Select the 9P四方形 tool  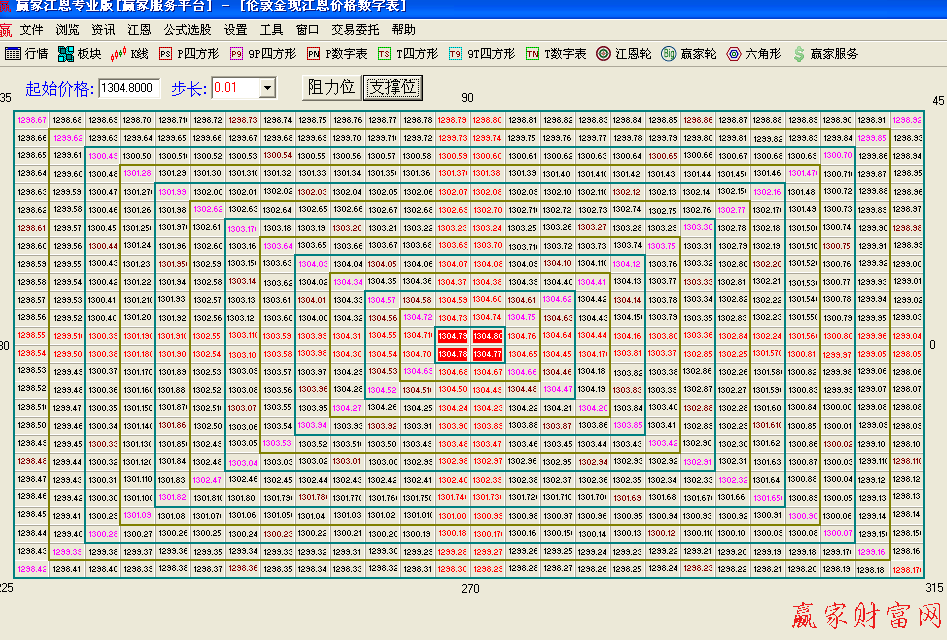pos(262,53)
